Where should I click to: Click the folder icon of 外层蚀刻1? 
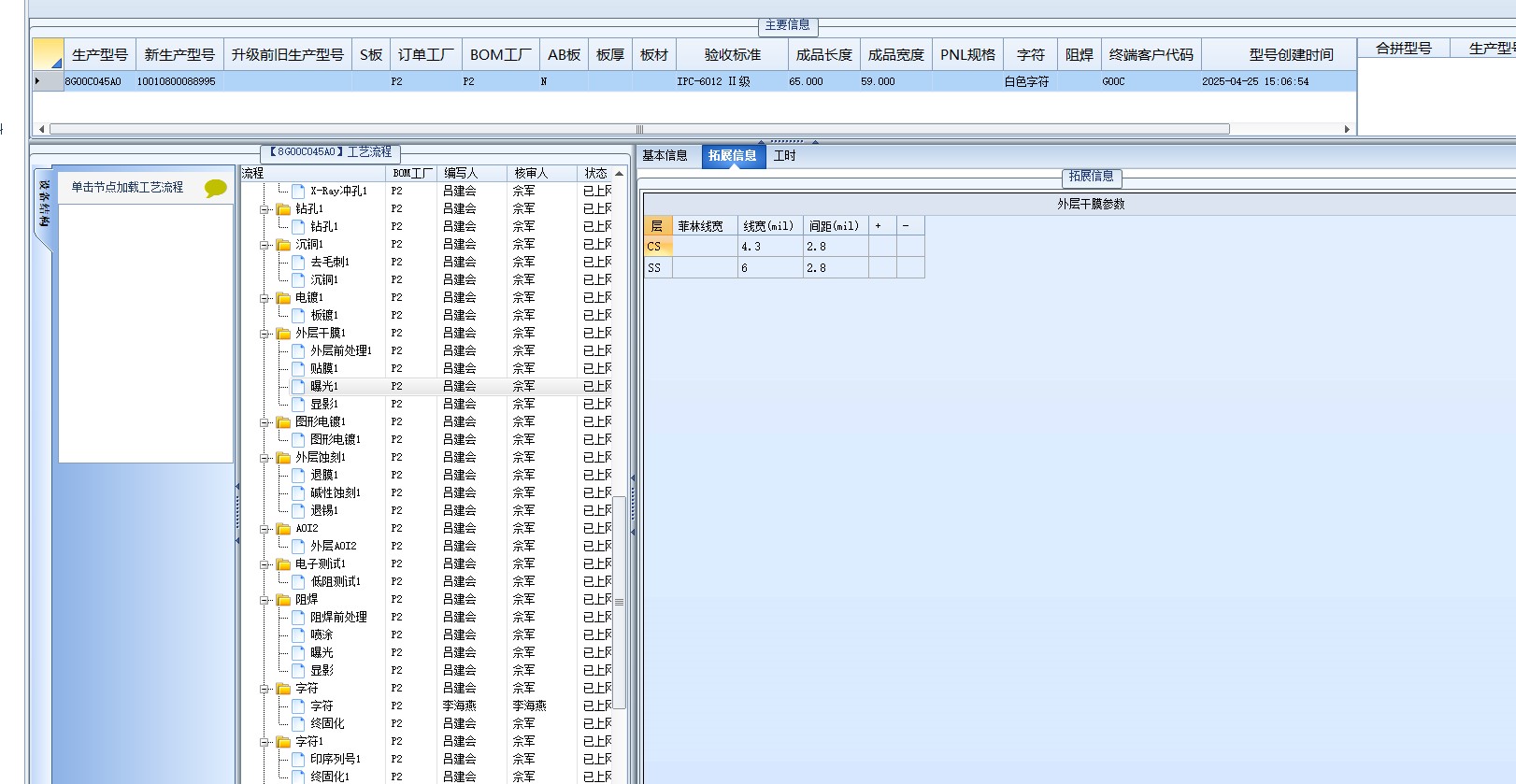click(x=283, y=458)
